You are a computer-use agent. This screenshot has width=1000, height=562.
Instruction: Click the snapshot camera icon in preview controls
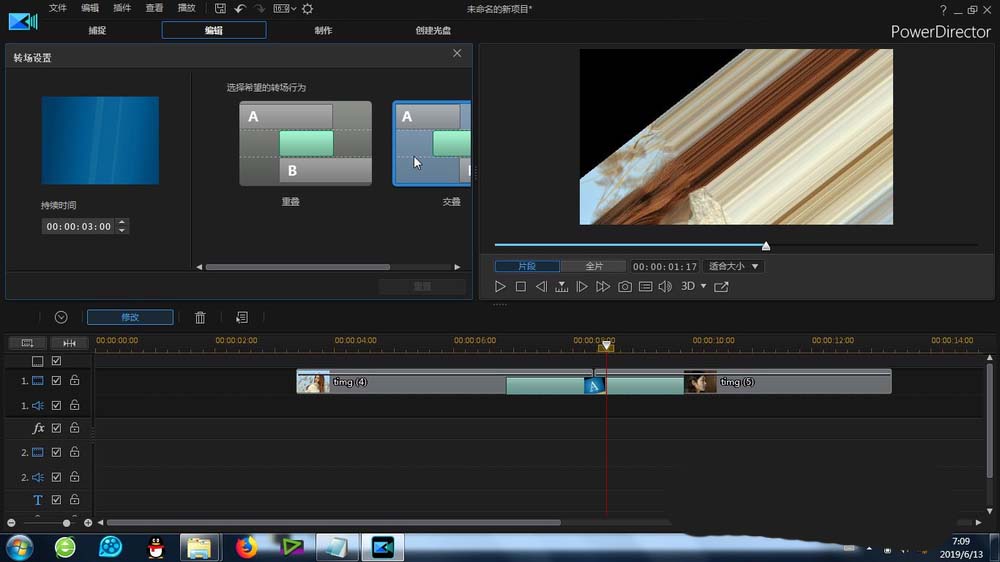click(x=625, y=287)
